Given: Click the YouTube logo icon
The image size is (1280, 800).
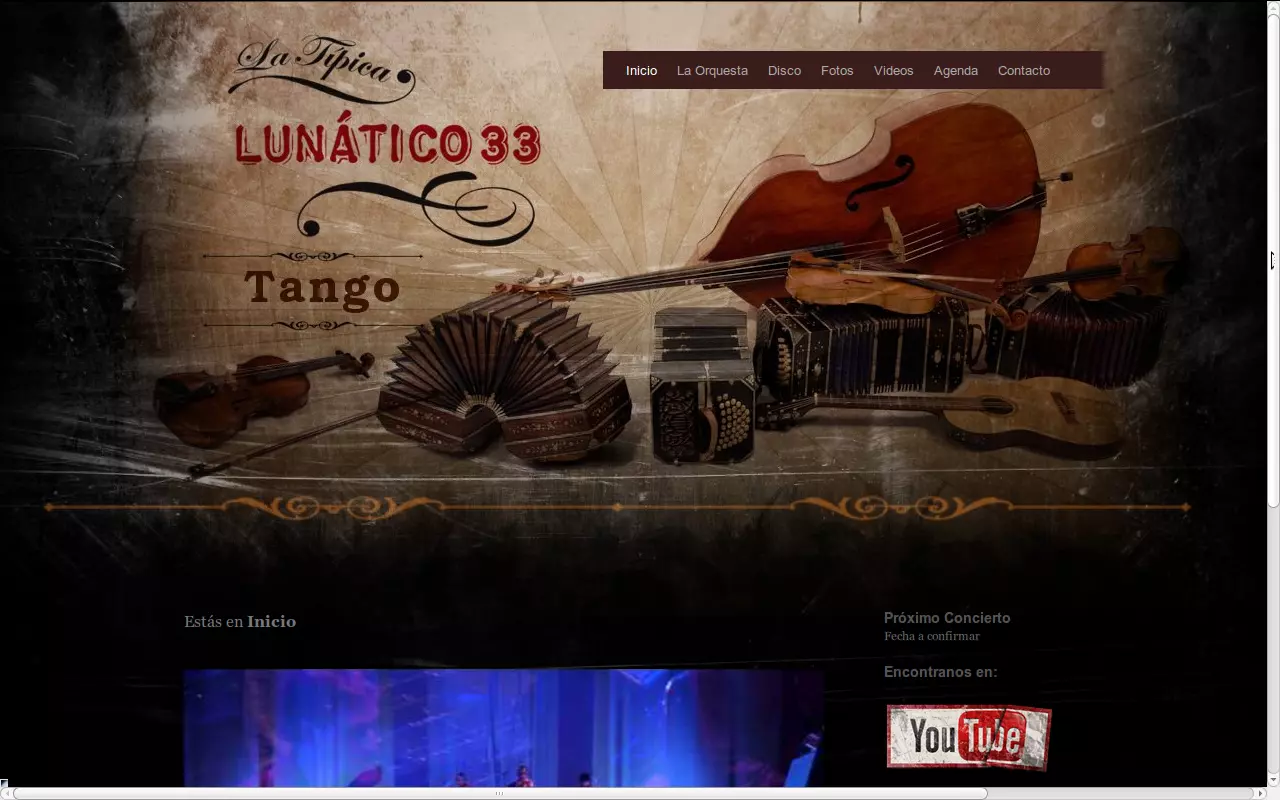Looking at the screenshot, I should pyautogui.click(x=968, y=737).
